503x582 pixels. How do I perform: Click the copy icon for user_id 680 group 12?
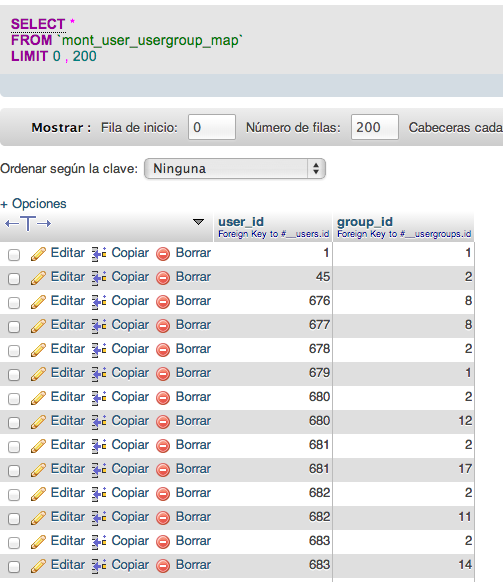tap(99, 422)
